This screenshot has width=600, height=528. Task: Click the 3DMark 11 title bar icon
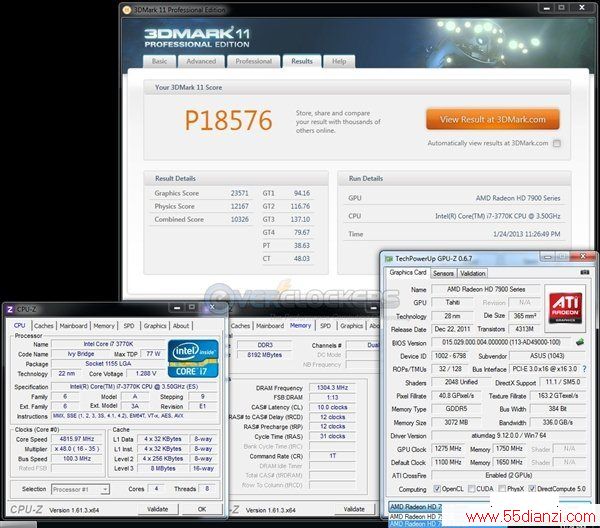coord(127,10)
